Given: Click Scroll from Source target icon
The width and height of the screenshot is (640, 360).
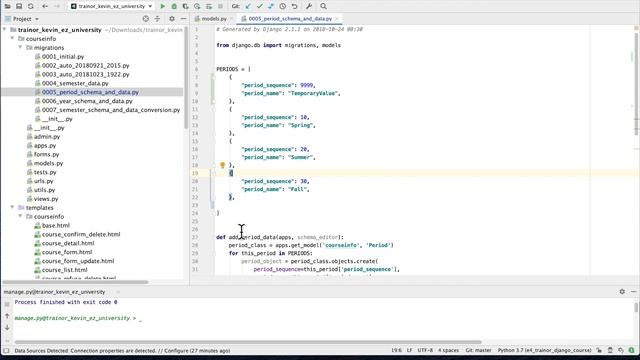Looking at the screenshot, I should [x=146, y=19].
